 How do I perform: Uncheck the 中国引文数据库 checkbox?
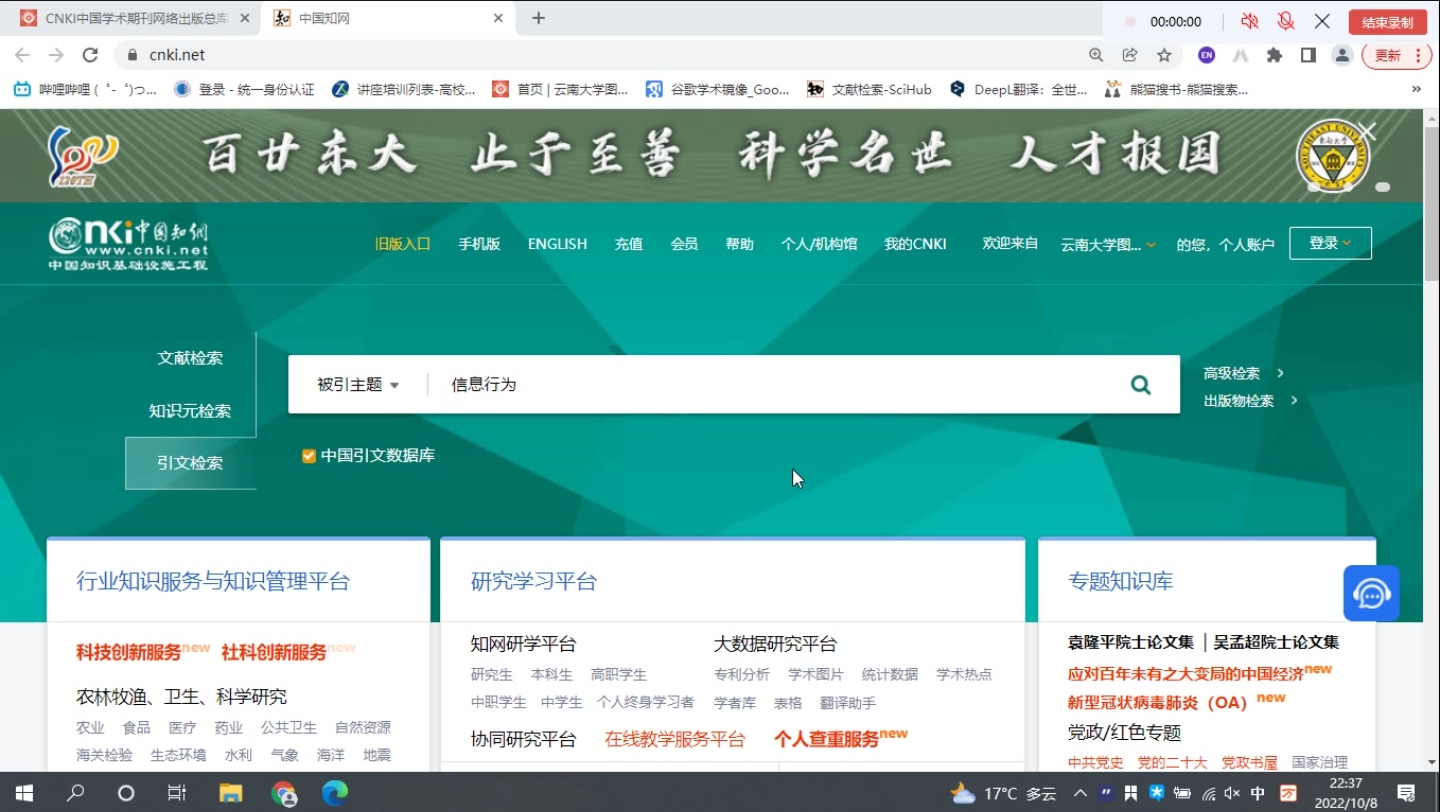point(309,456)
